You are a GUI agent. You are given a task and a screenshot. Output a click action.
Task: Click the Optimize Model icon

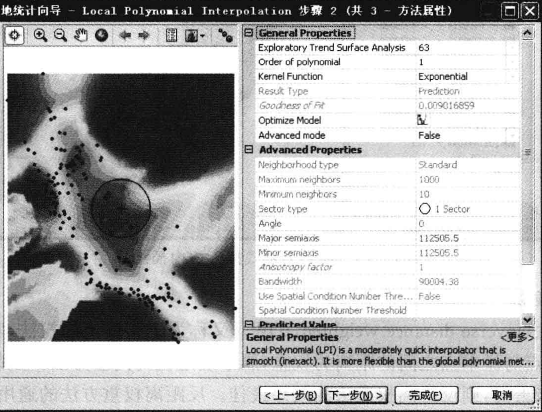point(422,120)
